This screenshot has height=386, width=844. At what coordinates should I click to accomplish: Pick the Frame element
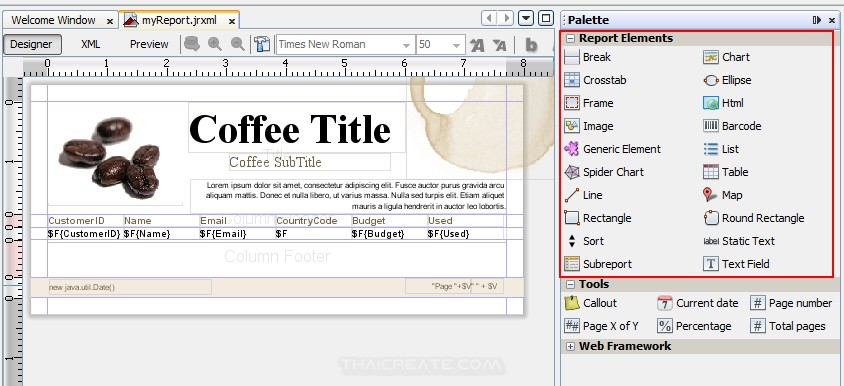(588, 103)
